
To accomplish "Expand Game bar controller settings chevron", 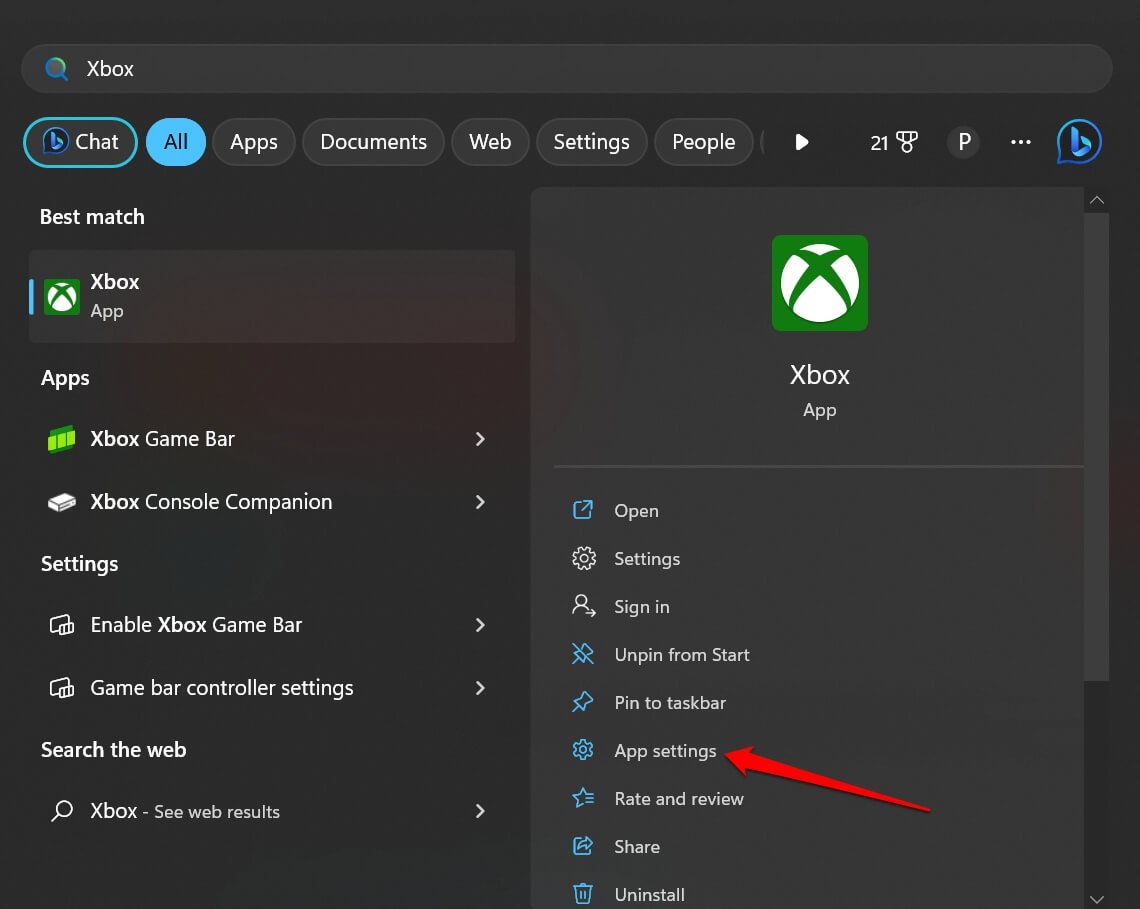I will point(481,688).
